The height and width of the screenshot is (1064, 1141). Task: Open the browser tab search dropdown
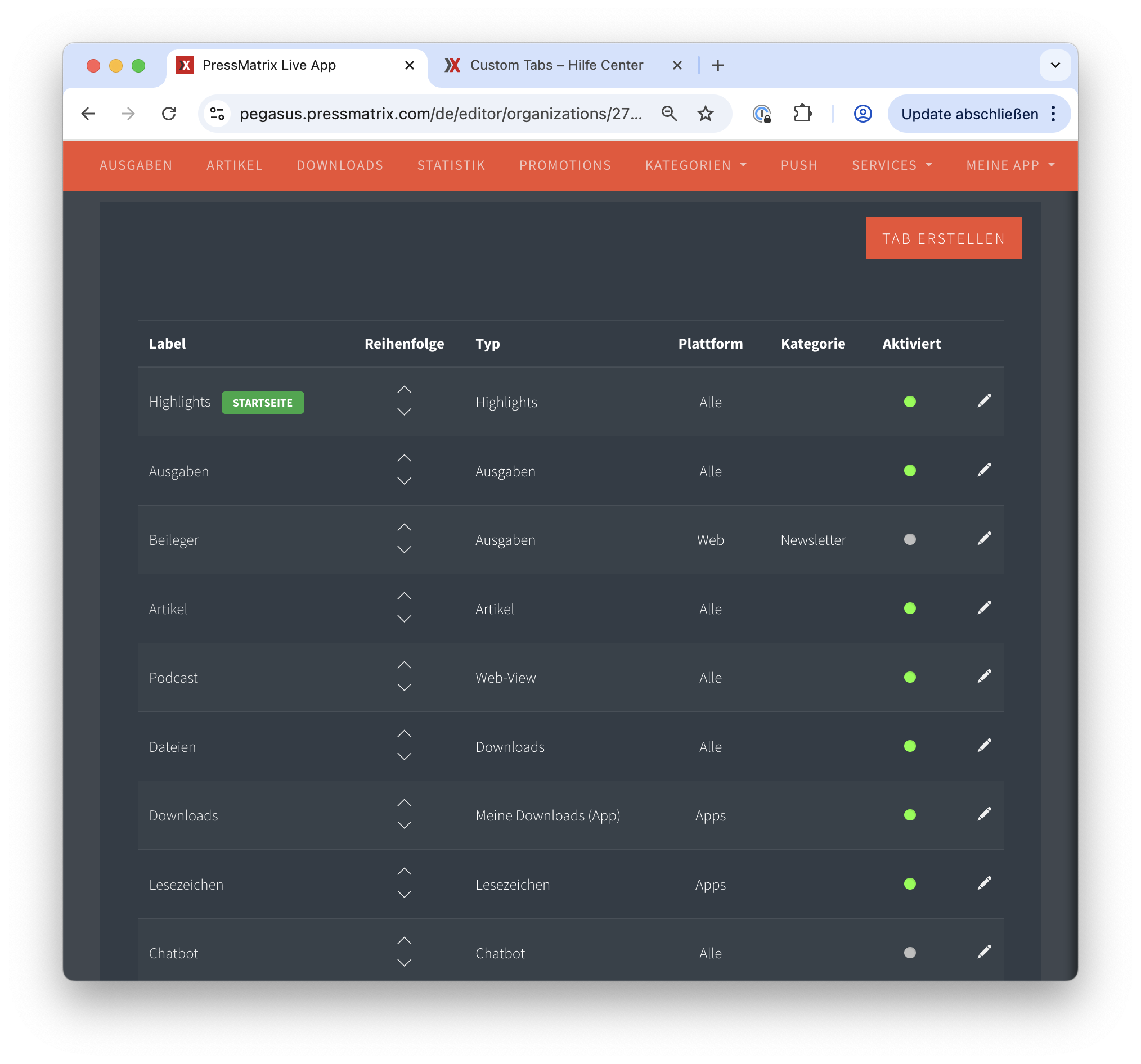(x=1054, y=65)
